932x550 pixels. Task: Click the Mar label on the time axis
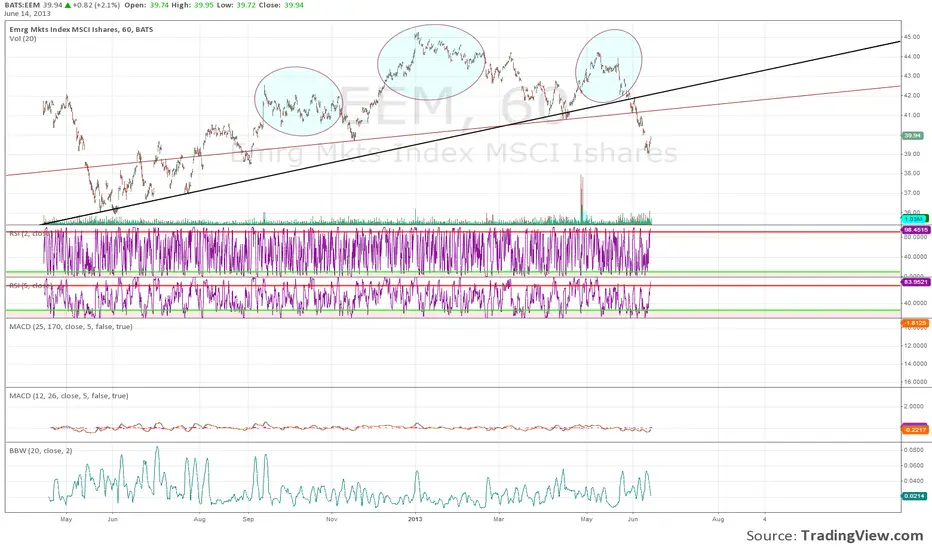tap(499, 519)
